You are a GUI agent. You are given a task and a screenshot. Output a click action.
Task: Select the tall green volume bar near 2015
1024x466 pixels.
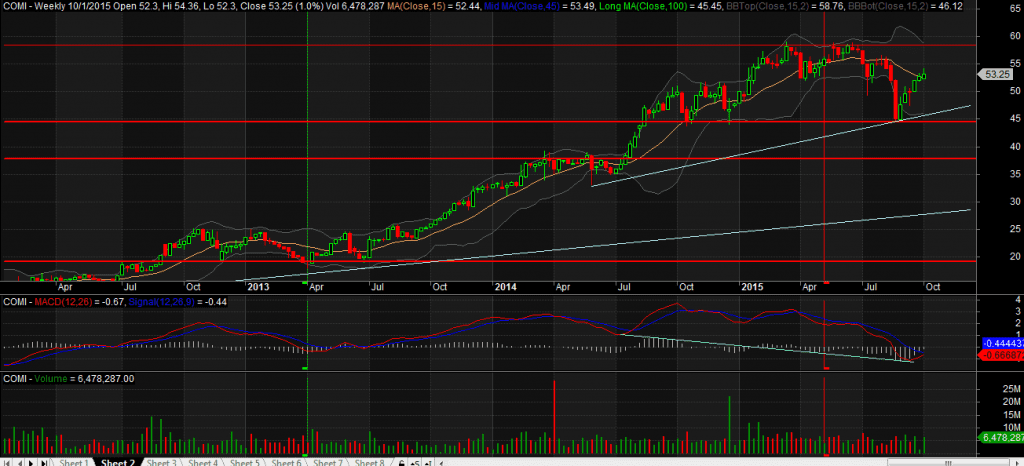(729, 425)
